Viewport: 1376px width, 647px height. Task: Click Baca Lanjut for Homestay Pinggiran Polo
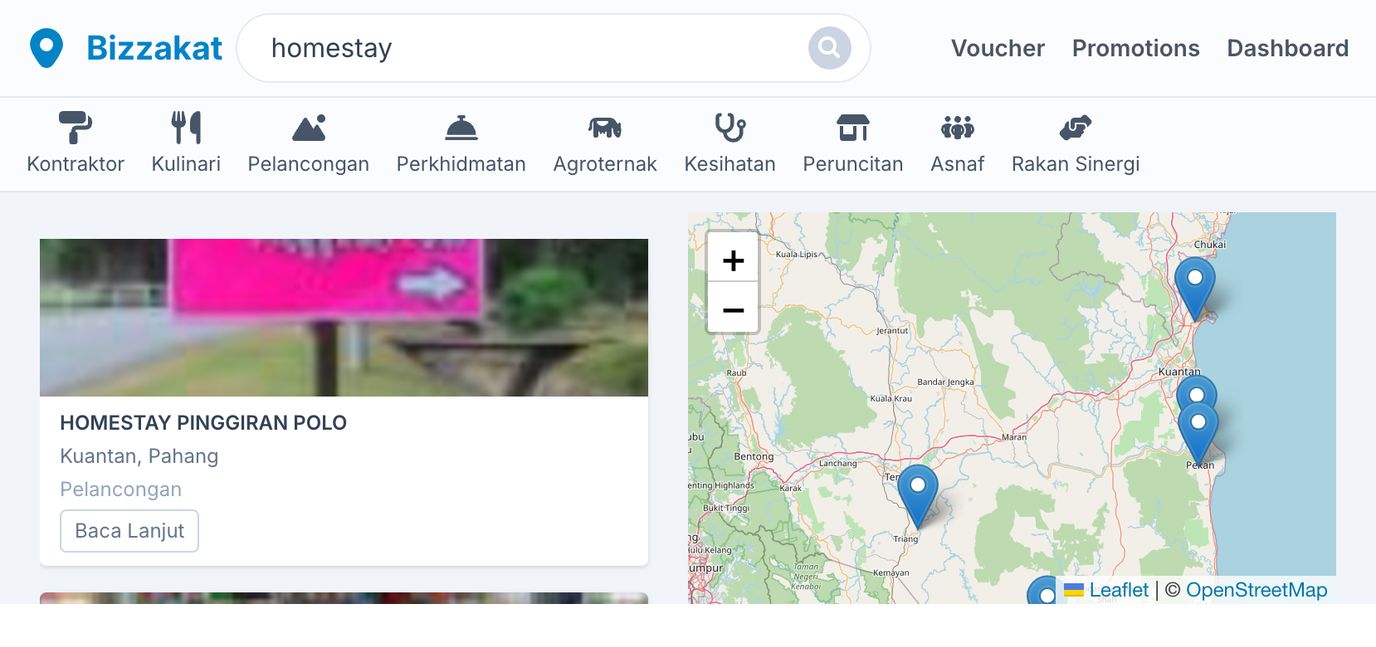click(x=129, y=531)
